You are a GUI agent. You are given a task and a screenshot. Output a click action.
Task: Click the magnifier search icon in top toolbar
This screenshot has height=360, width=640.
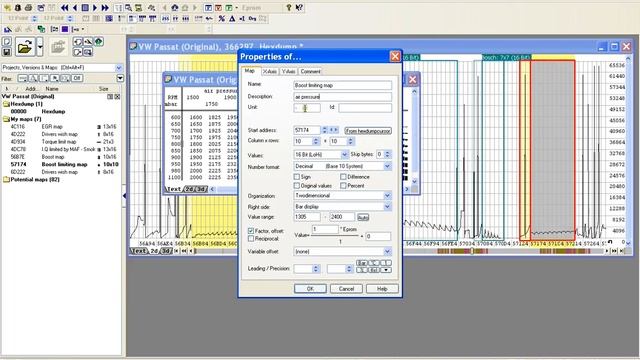point(128,7)
